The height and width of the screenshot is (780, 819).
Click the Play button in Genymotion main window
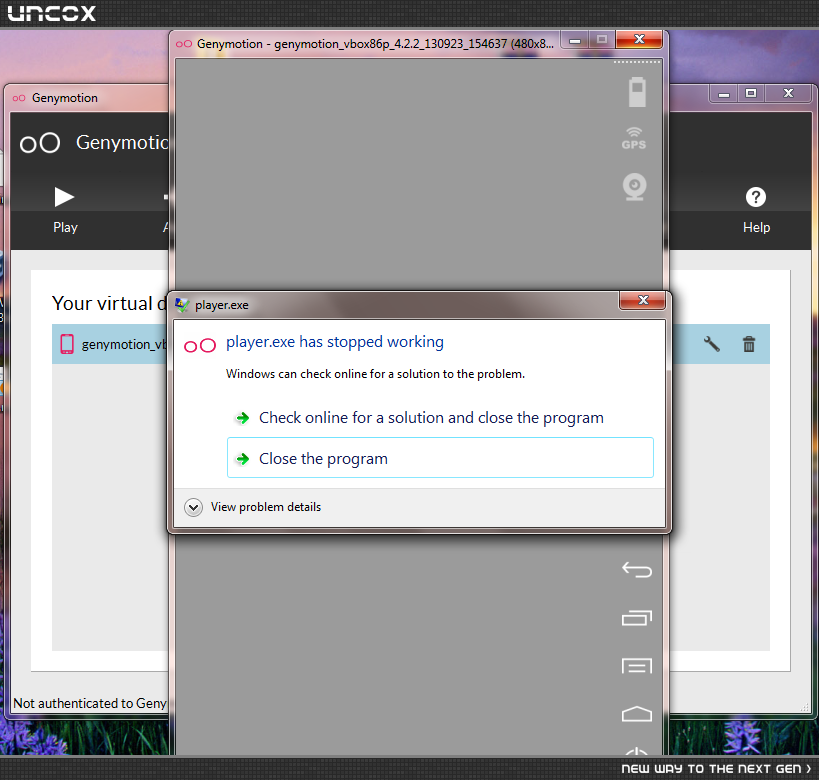click(x=65, y=210)
